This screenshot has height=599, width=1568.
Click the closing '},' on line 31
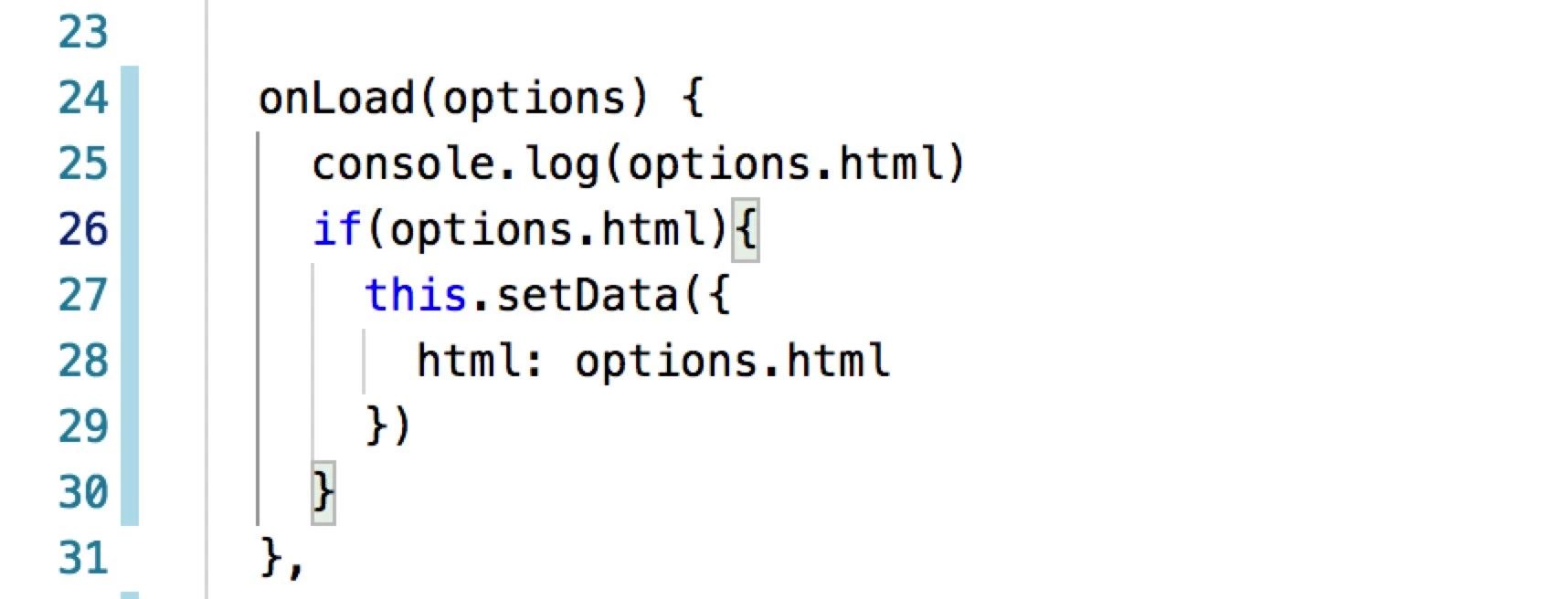point(281,559)
